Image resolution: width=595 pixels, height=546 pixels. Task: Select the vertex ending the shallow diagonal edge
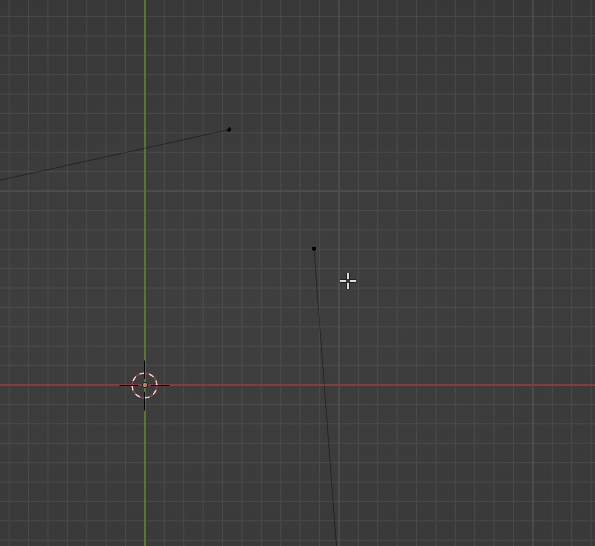(x=229, y=130)
